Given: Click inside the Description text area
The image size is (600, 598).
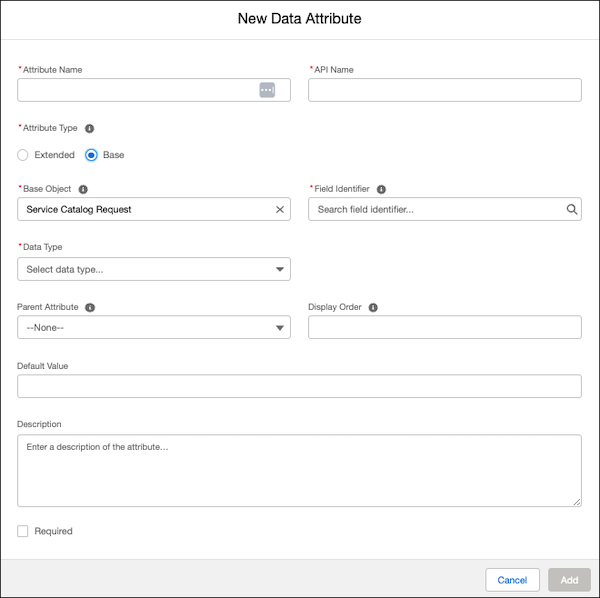Looking at the screenshot, I should click(299, 470).
